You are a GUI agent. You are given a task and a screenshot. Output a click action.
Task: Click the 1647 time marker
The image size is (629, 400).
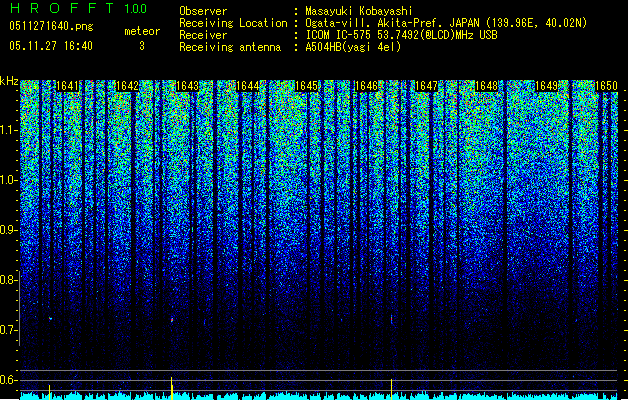[426, 86]
